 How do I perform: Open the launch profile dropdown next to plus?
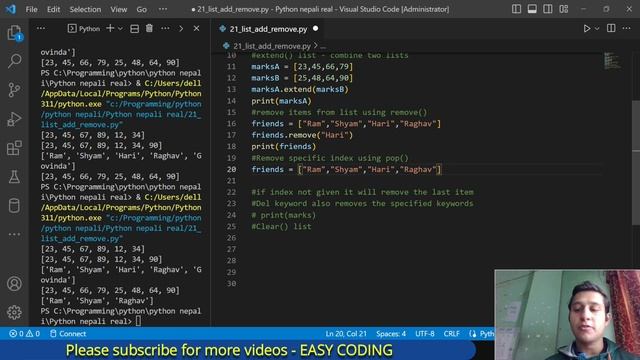120,29
